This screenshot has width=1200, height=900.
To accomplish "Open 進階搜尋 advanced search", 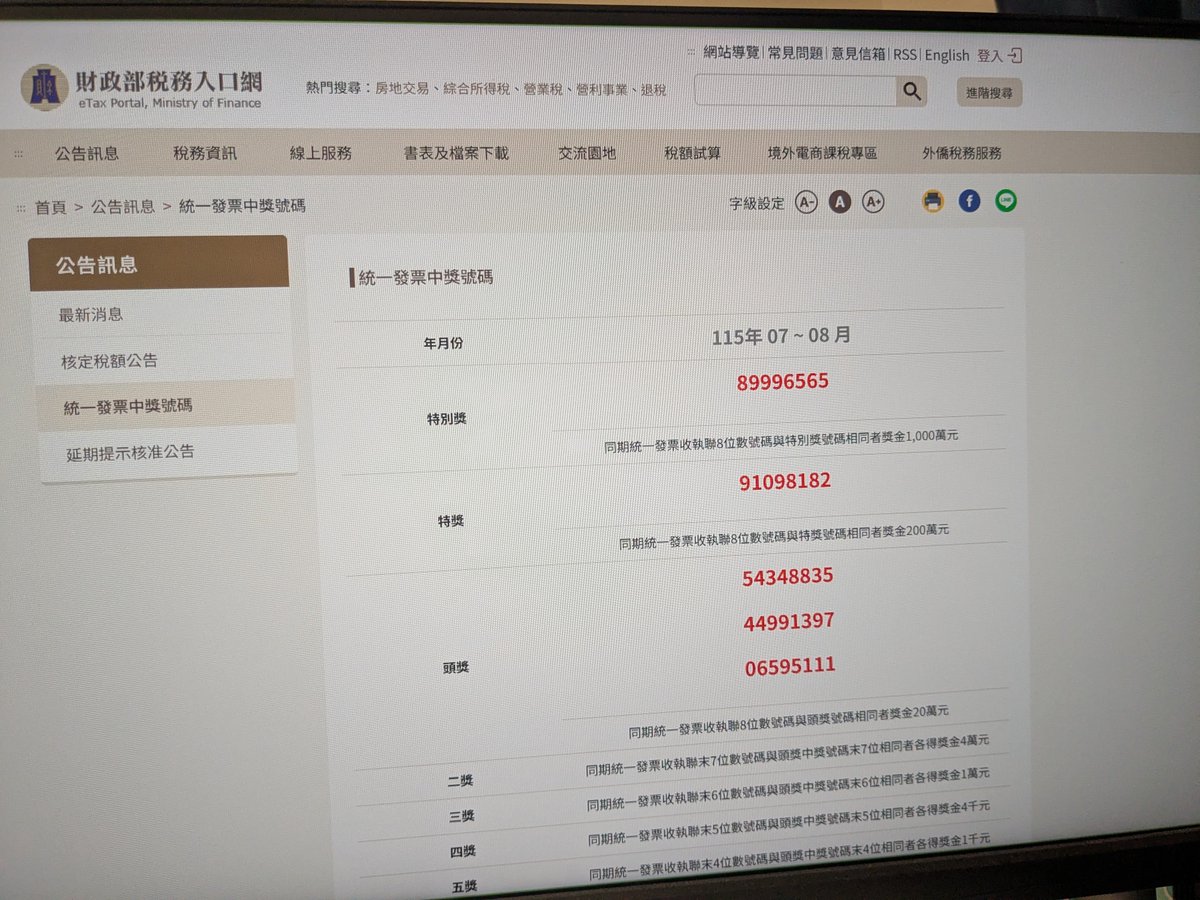I will pyautogui.click(x=989, y=92).
